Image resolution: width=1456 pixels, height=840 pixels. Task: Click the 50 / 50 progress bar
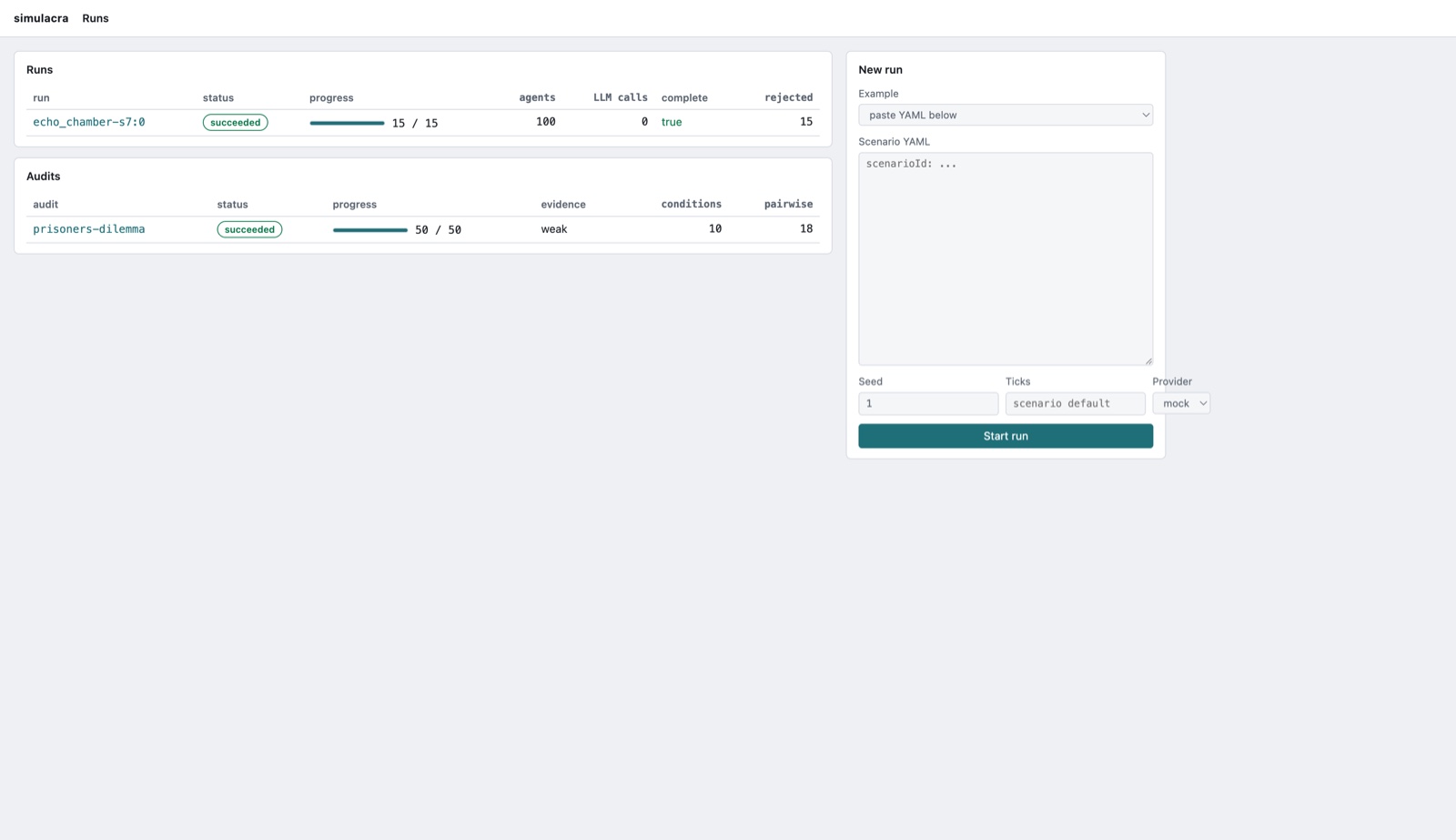click(x=370, y=230)
